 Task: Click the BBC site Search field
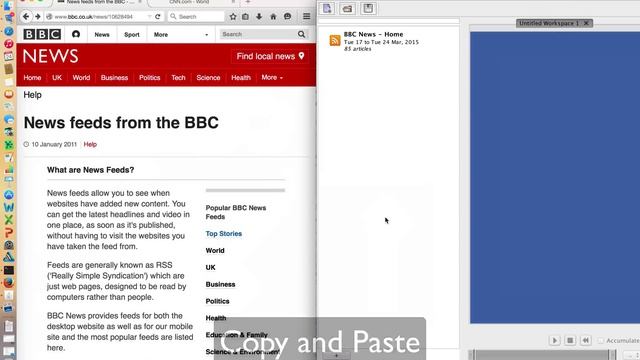pyautogui.click(x=259, y=34)
